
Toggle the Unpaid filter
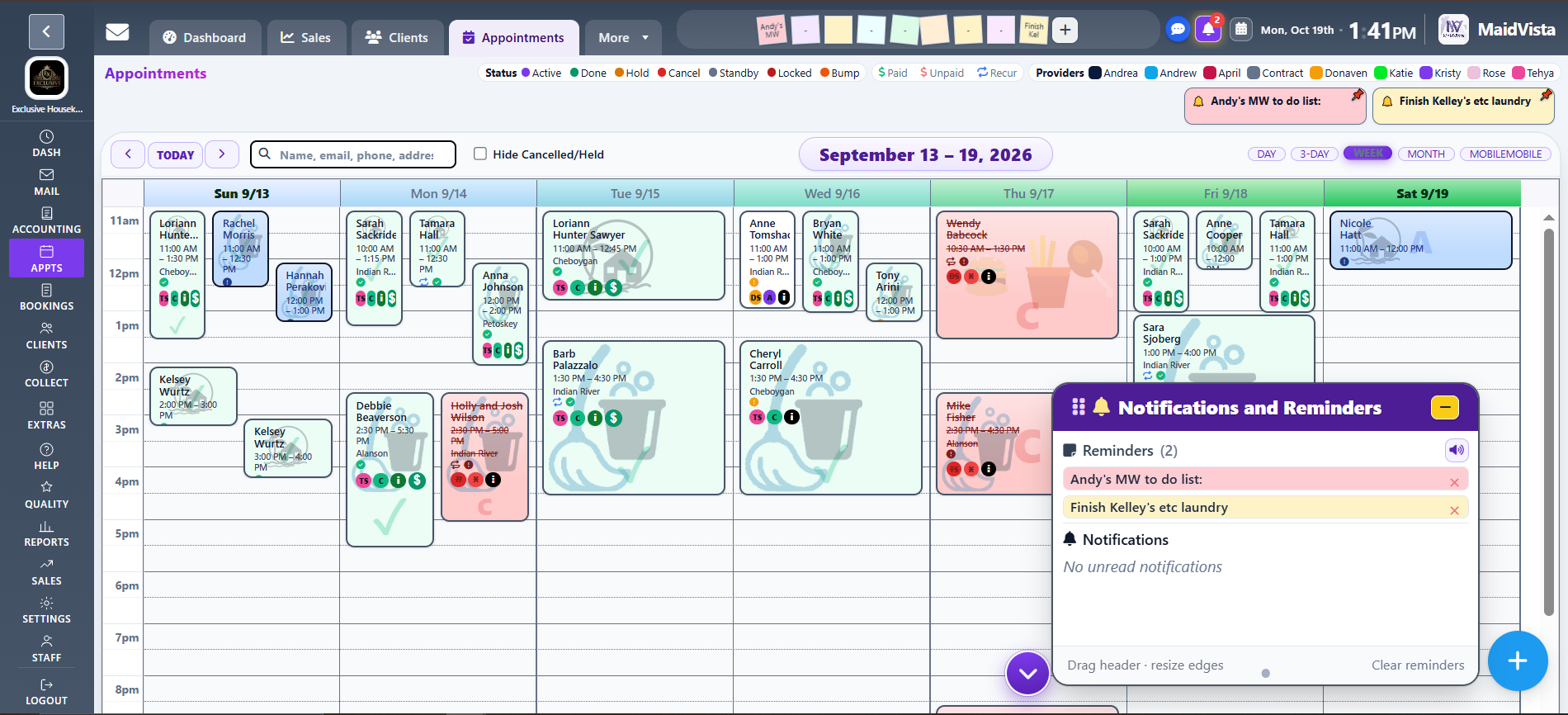coord(942,73)
